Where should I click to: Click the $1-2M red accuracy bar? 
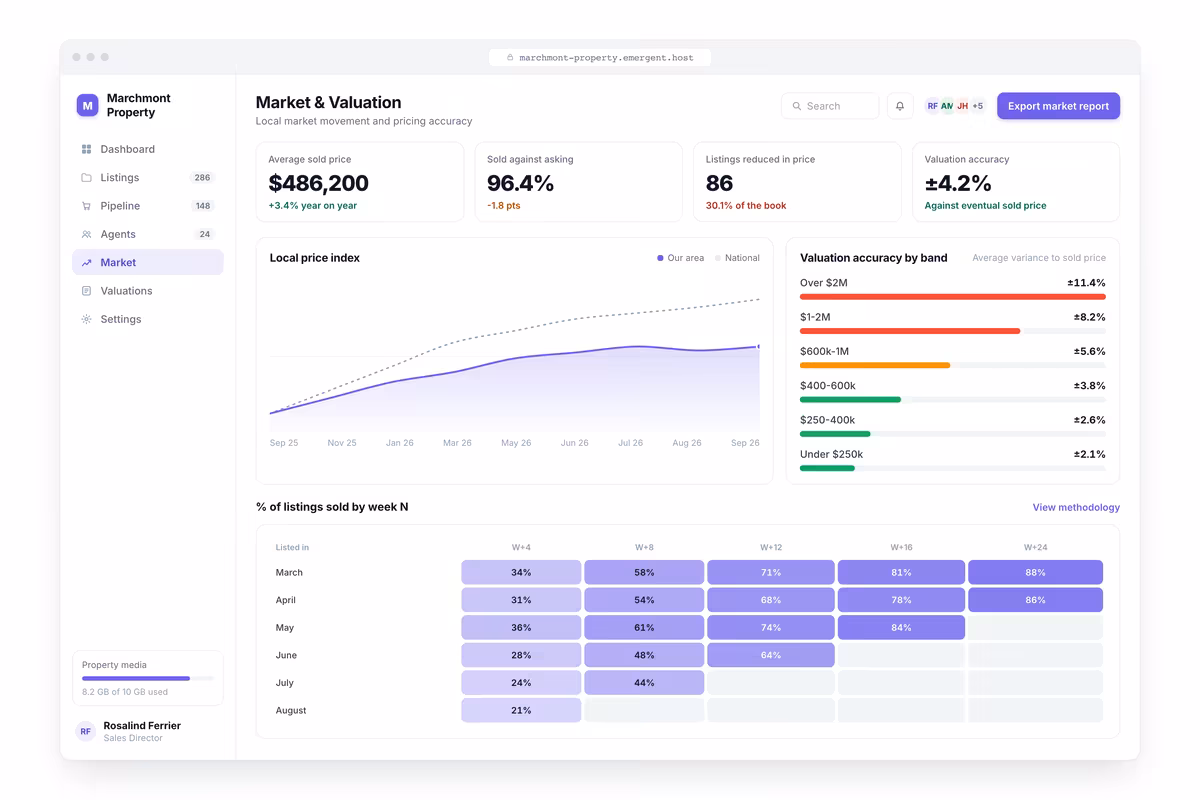910,331
